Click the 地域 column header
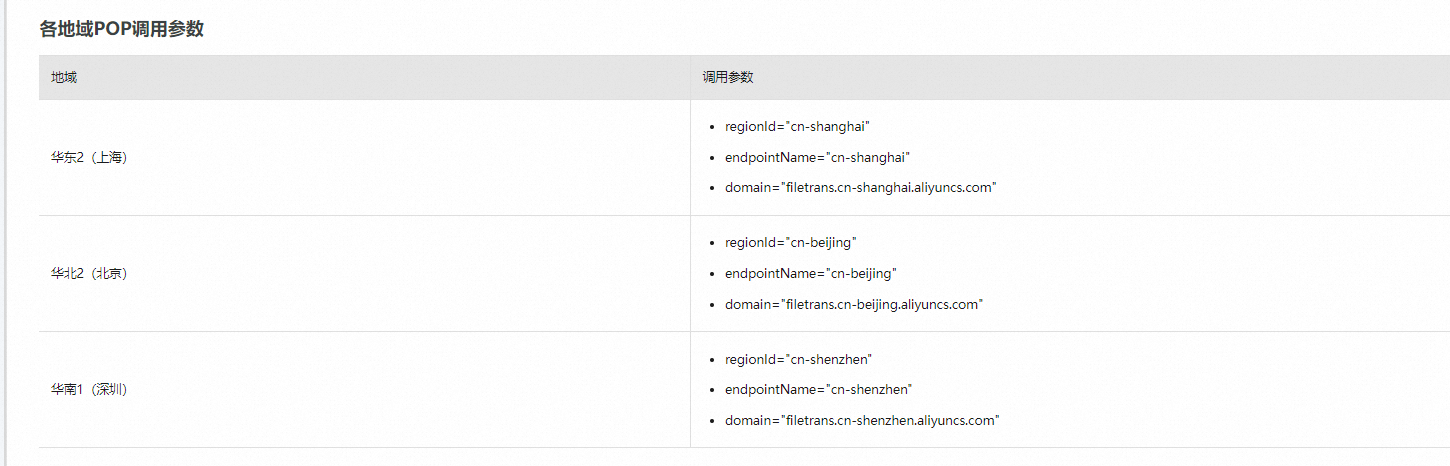 [x=64, y=77]
